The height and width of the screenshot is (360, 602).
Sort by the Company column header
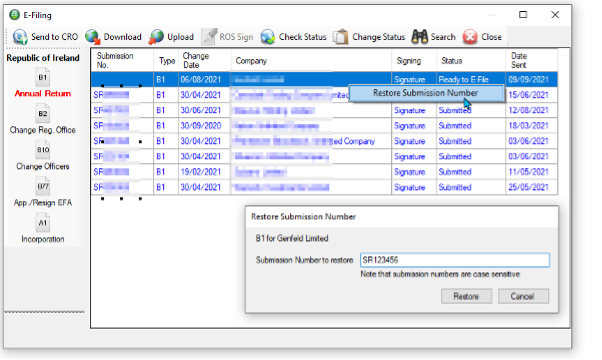(x=311, y=60)
